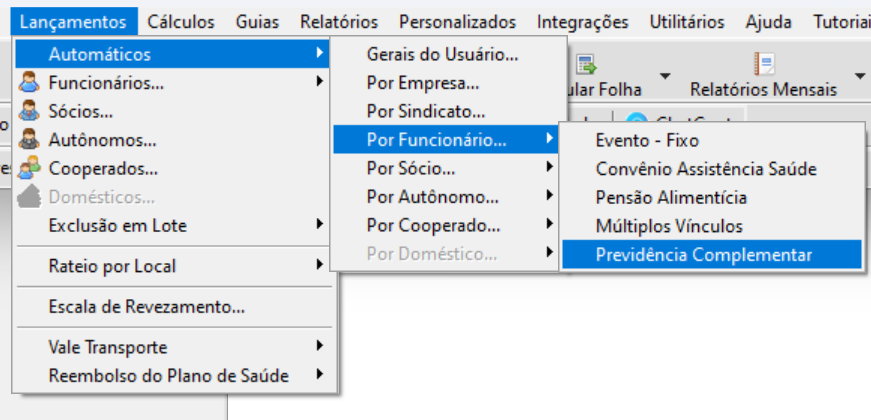Open the Relatórios menu in menu bar
This screenshot has height=420, width=871.
click(x=339, y=22)
